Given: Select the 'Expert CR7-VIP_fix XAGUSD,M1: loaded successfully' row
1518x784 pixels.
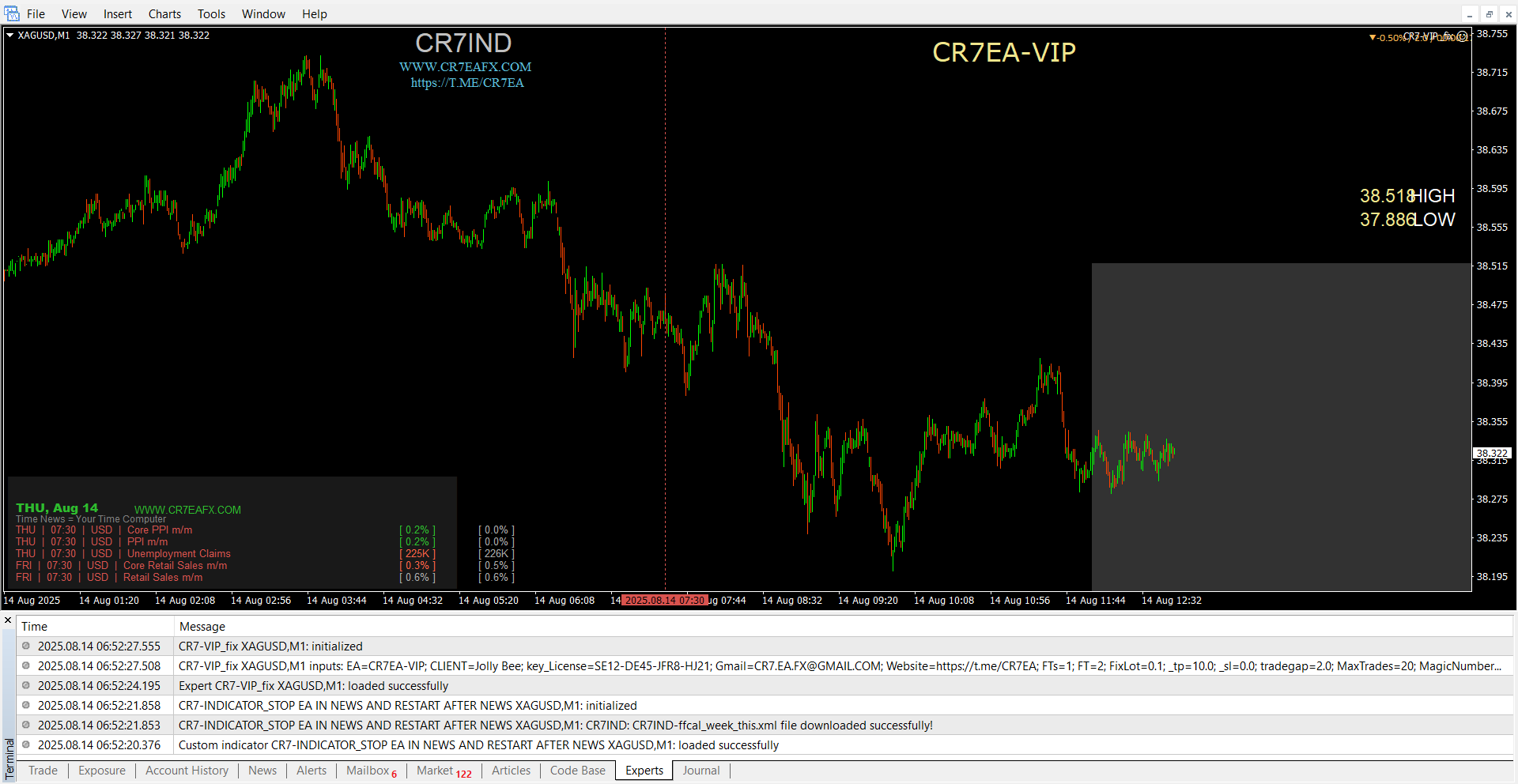Looking at the screenshot, I should point(765,686).
